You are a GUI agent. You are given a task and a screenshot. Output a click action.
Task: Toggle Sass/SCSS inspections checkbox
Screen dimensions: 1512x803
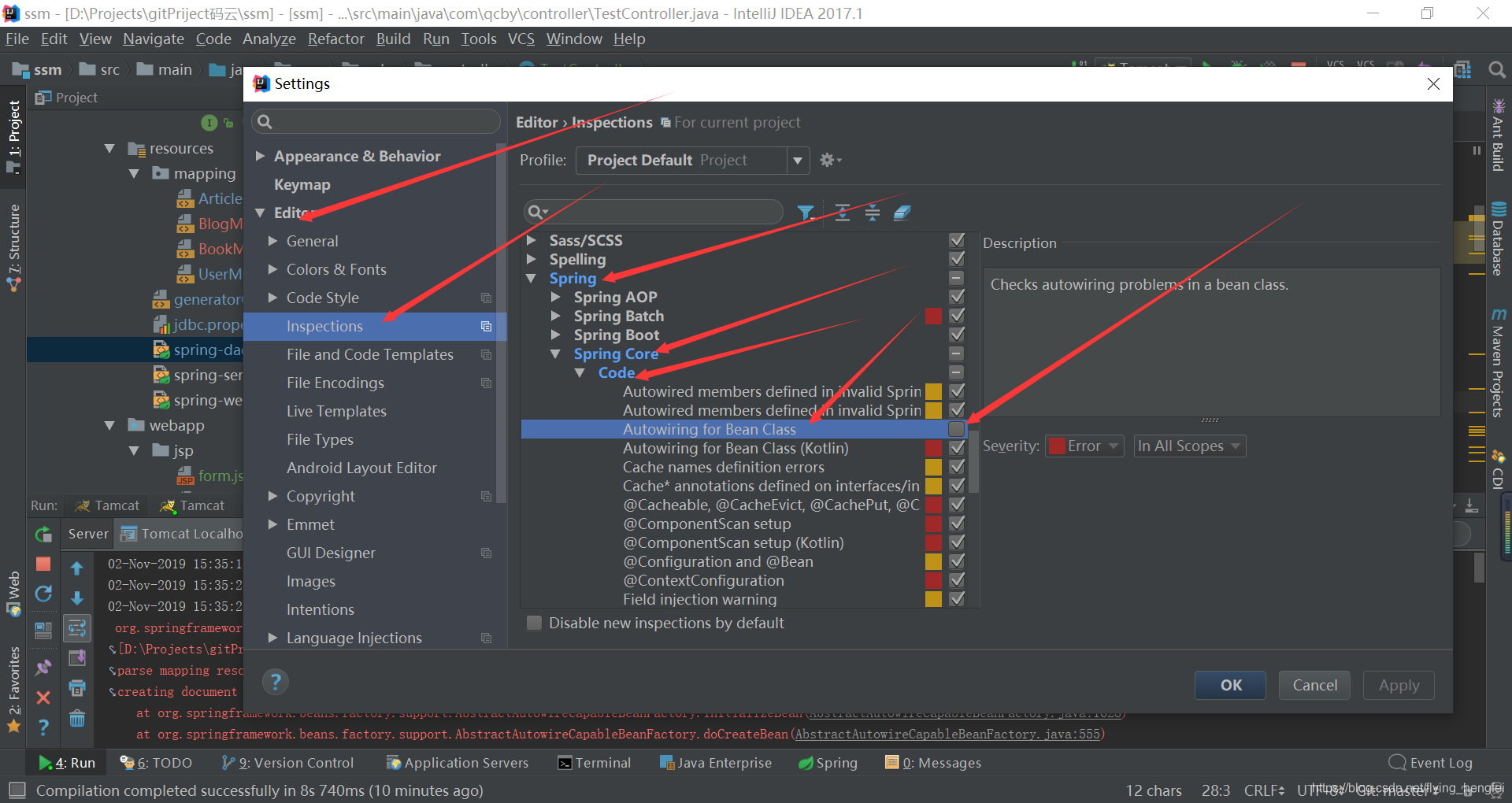point(957,240)
